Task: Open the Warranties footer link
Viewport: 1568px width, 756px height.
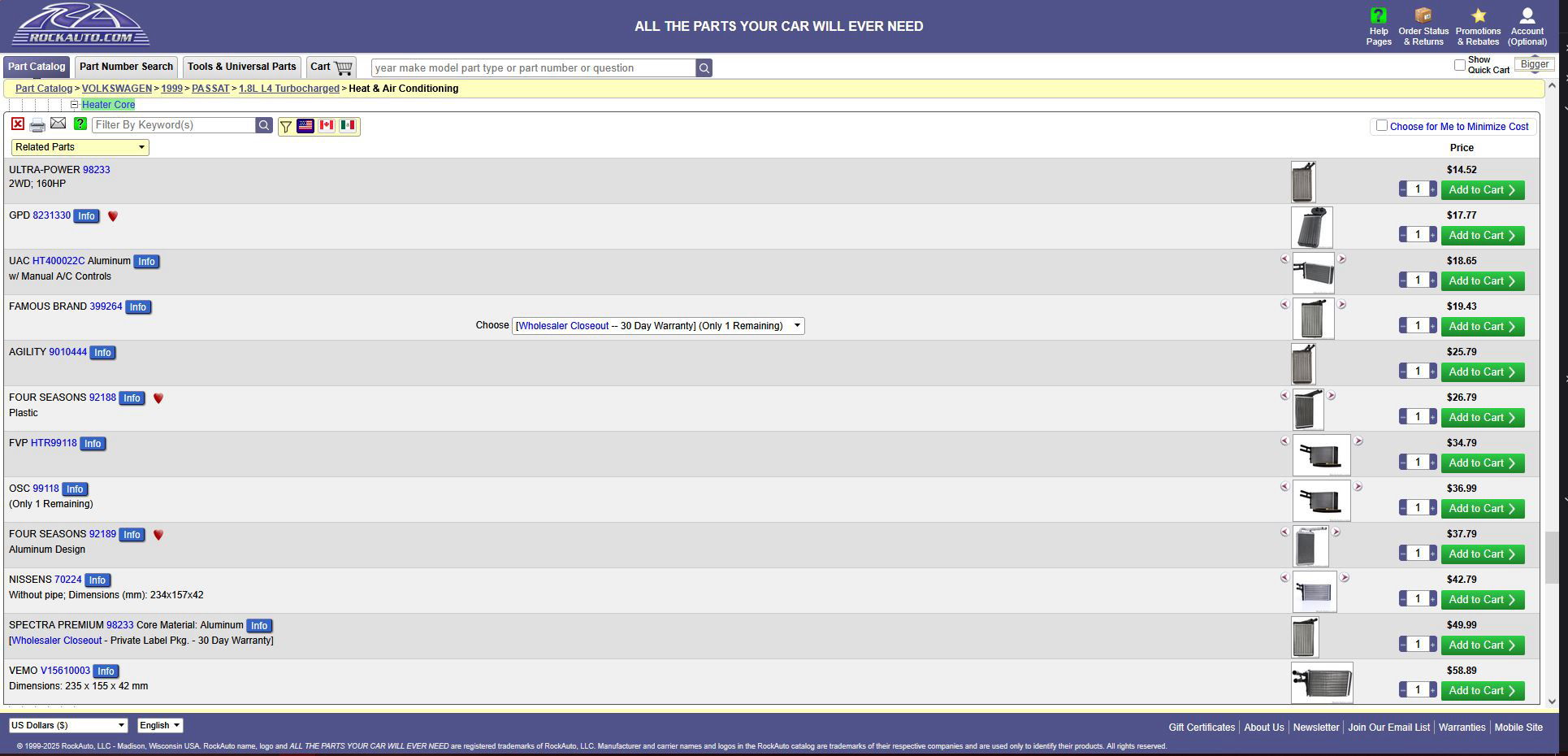Action: [1462, 728]
